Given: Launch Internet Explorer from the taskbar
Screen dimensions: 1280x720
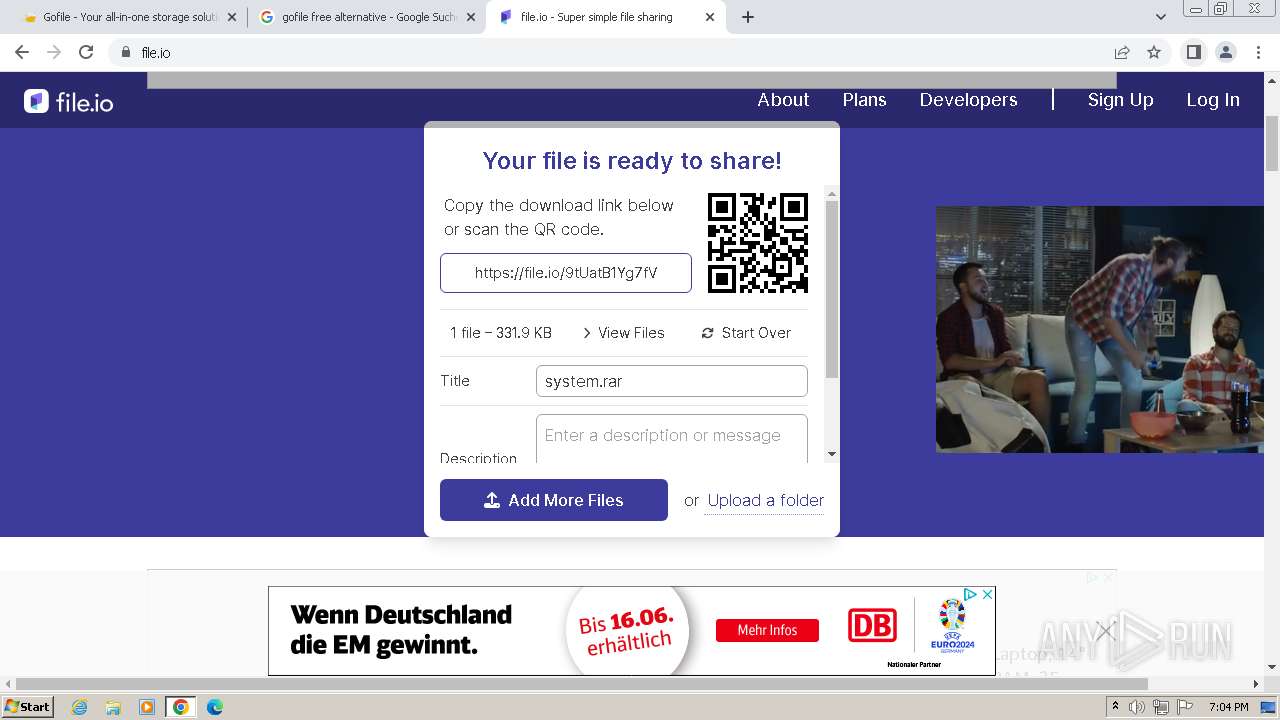Looking at the screenshot, I should click(x=80, y=707).
